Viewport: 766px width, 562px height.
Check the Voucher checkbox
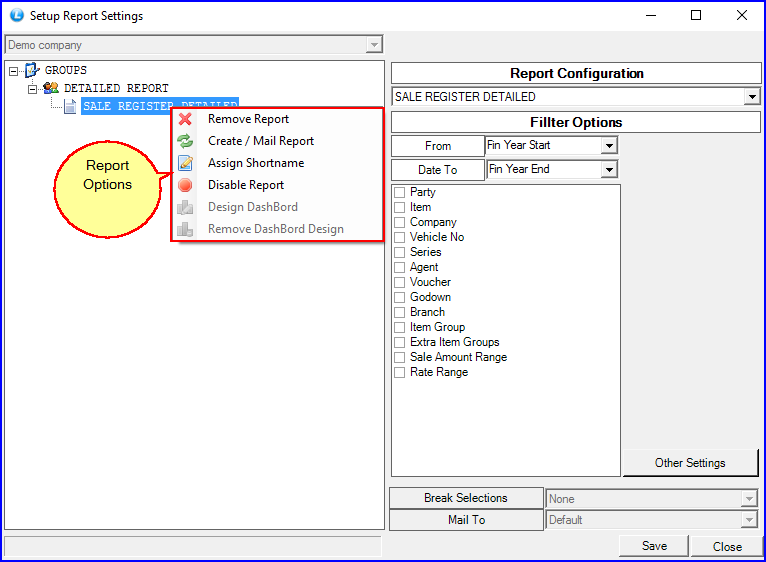pyautogui.click(x=400, y=282)
